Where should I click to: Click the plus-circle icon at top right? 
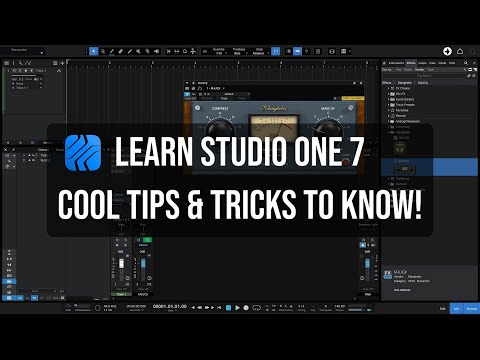(447, 51)
